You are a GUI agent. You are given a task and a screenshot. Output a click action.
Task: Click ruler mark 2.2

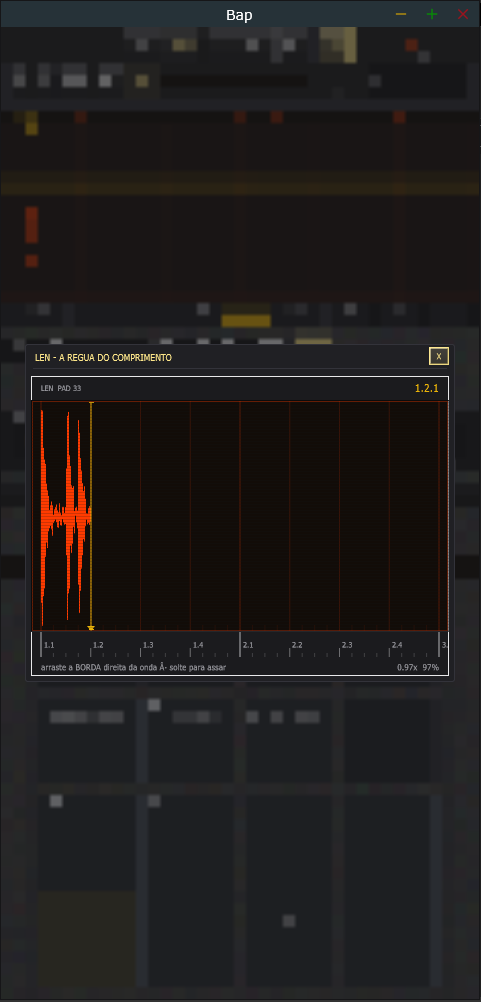(x=297, y=645)
